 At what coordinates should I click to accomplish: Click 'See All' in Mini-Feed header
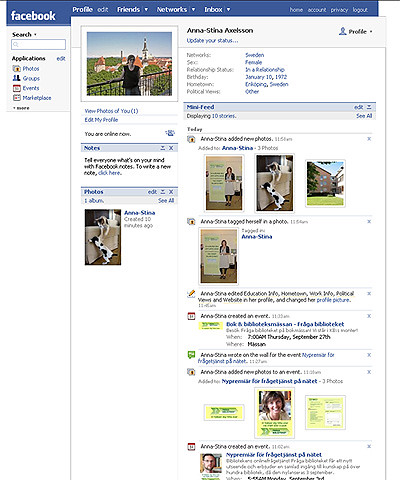364,116
